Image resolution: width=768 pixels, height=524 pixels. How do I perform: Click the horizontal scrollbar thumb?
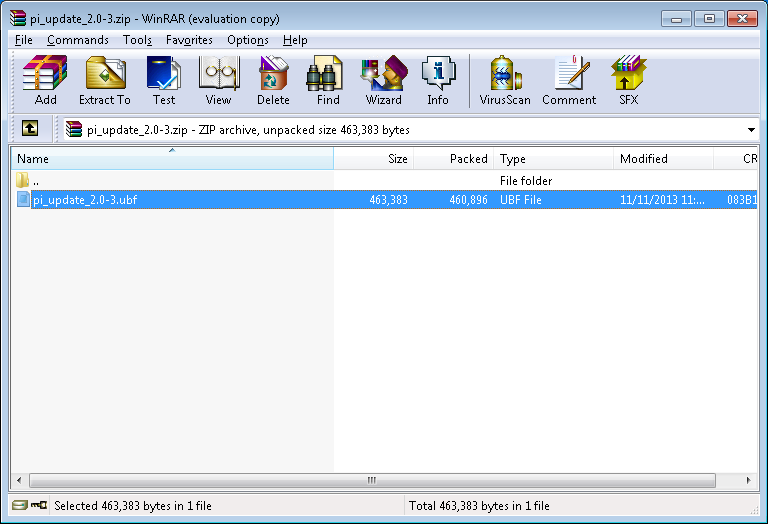372,480
